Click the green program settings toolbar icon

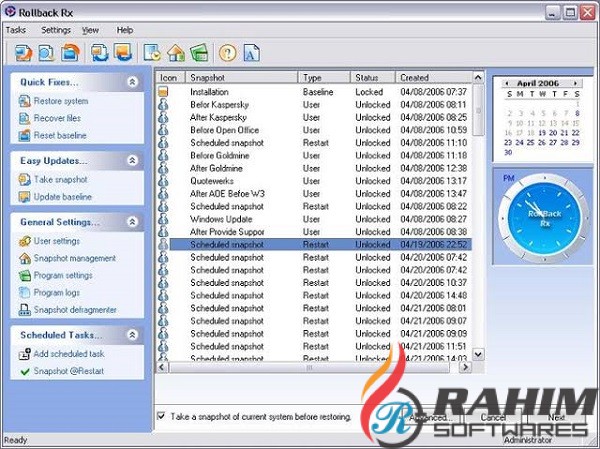(x=199, y=53)
